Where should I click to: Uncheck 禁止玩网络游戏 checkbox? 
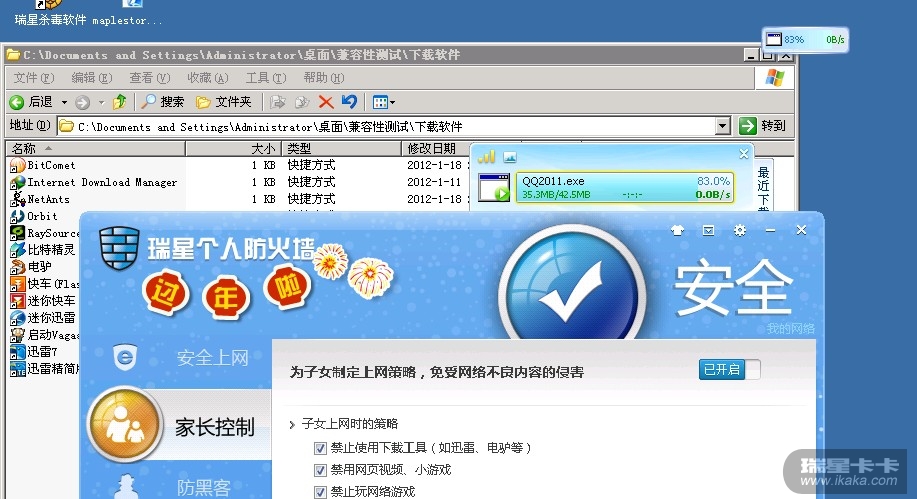[320, 492]
